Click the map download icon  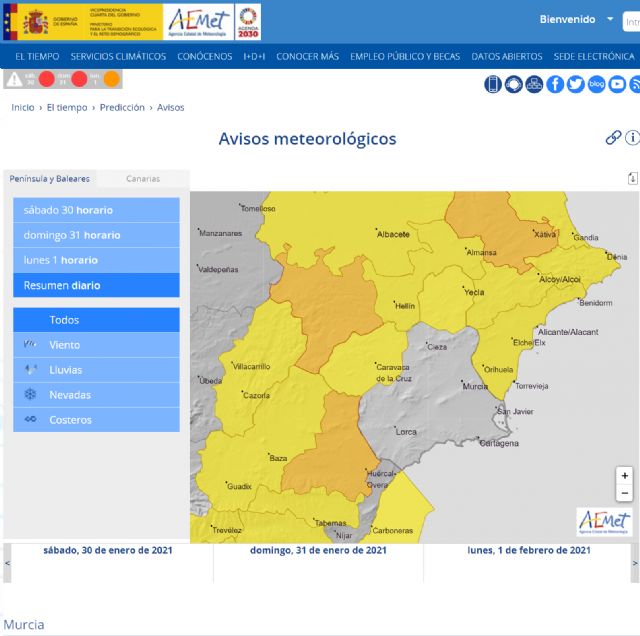point(632,178)
